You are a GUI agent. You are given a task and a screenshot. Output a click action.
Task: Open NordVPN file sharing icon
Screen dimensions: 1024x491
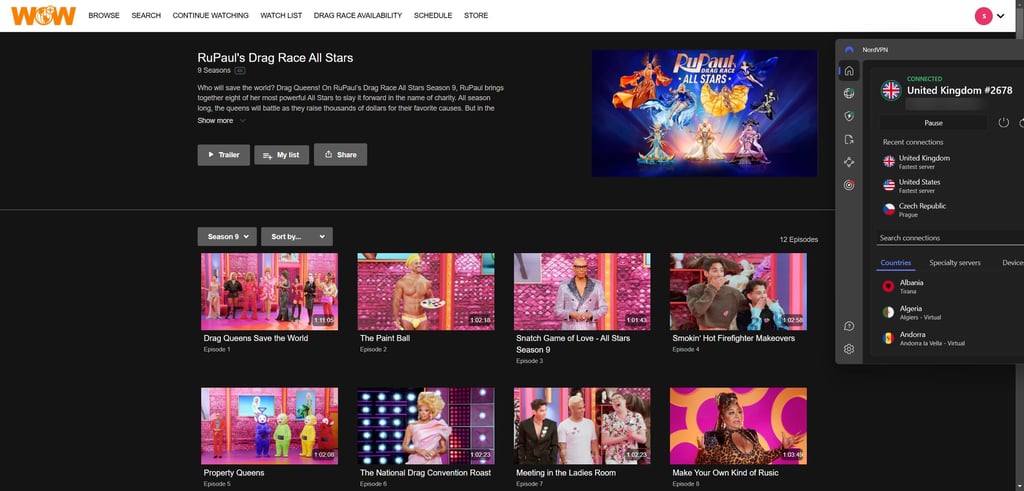pyautogui.click(x=848, y=139)
